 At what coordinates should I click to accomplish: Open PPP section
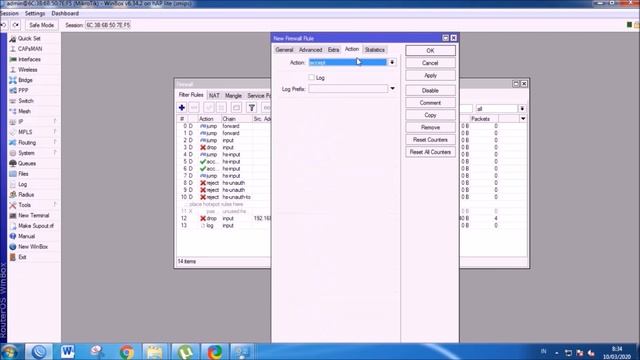(23, 90)
